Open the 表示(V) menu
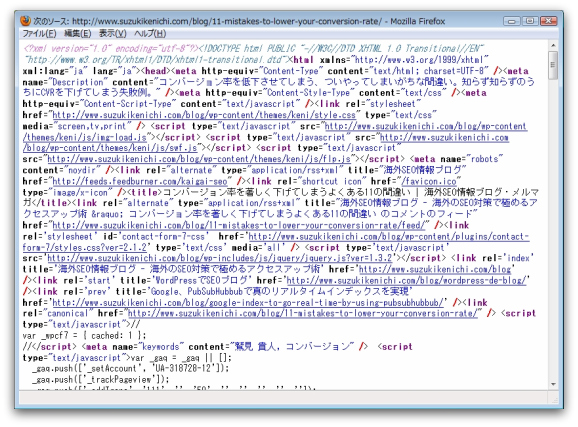The width and height of the screenshot is (578, 427). pos(112,34)
